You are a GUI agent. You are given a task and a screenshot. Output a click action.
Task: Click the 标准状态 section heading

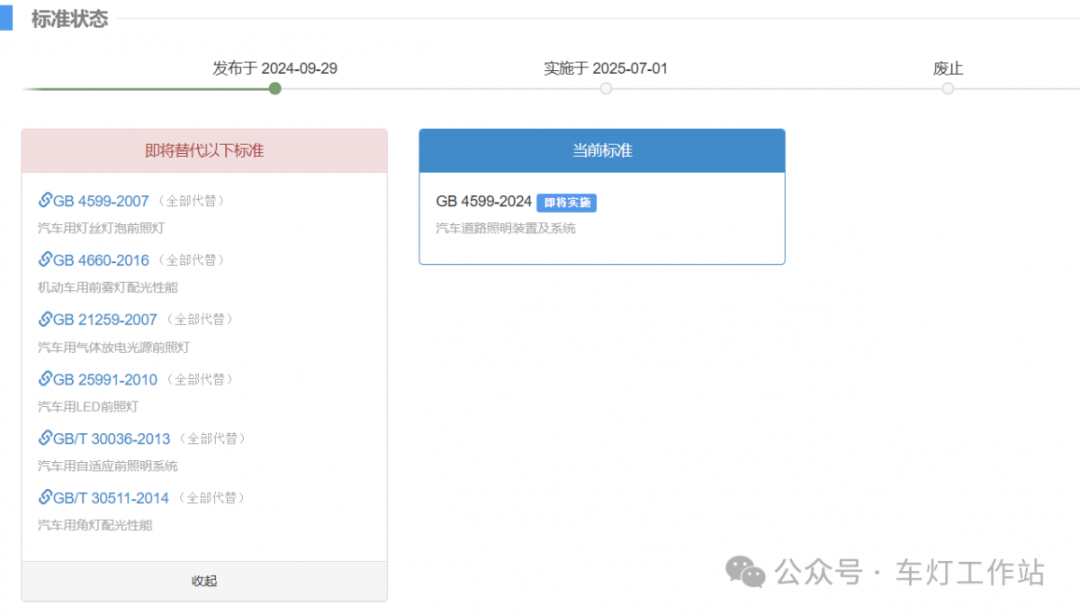coord(70,19)
